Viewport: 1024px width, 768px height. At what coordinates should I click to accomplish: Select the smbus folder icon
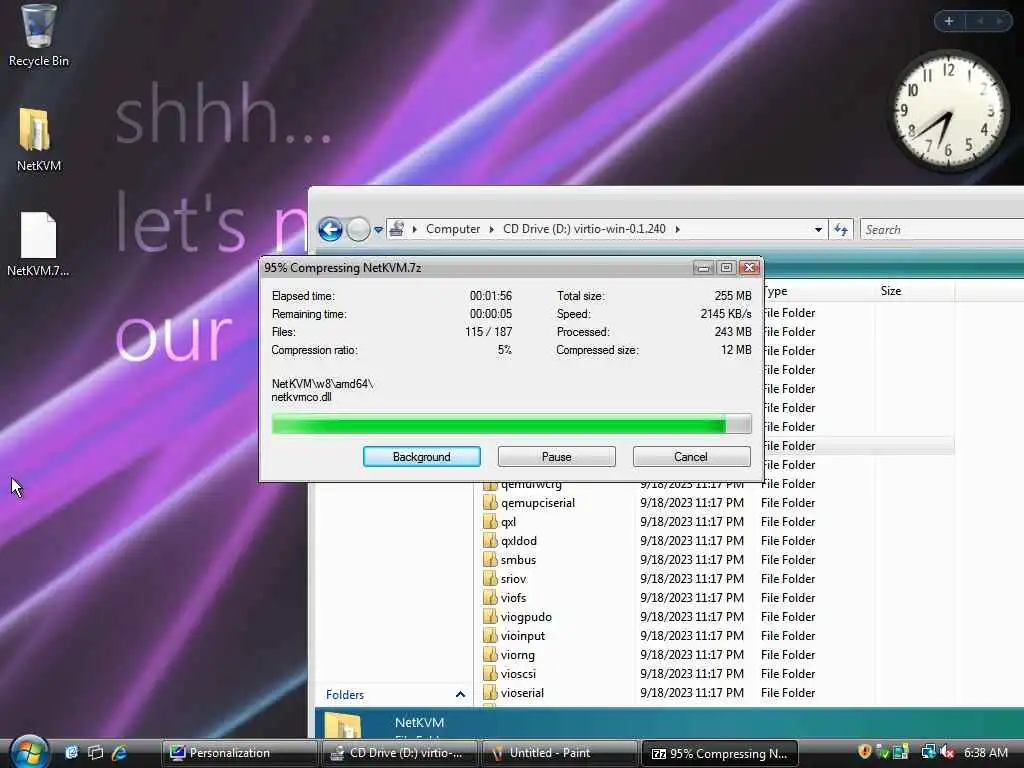490,560
